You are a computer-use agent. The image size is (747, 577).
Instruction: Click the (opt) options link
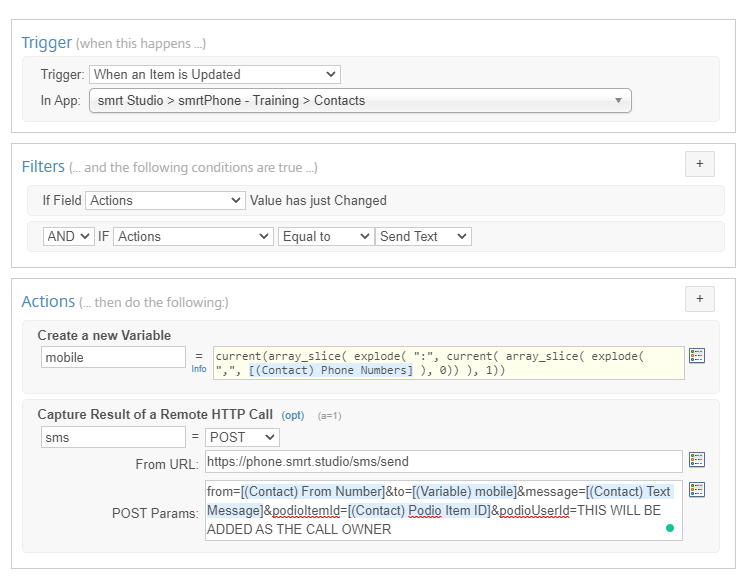(292, 414)
